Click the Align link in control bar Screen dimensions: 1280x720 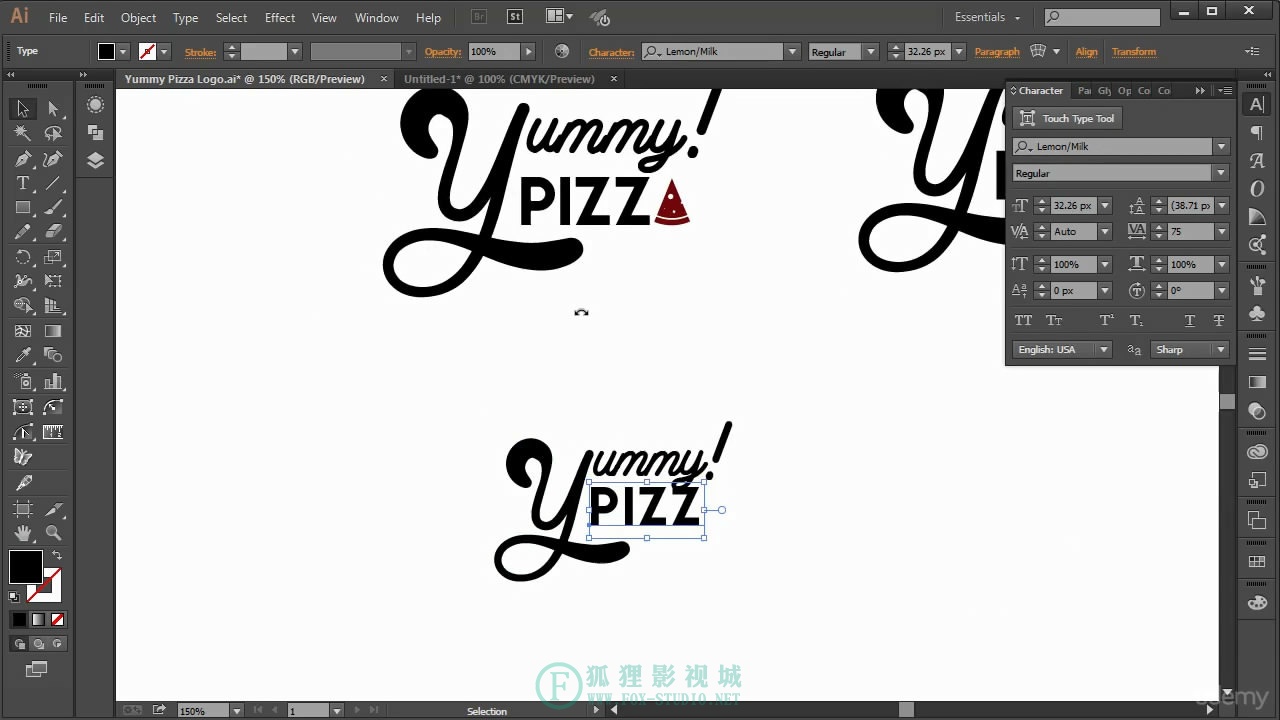pyautogui.click(x=1086, y=52)
